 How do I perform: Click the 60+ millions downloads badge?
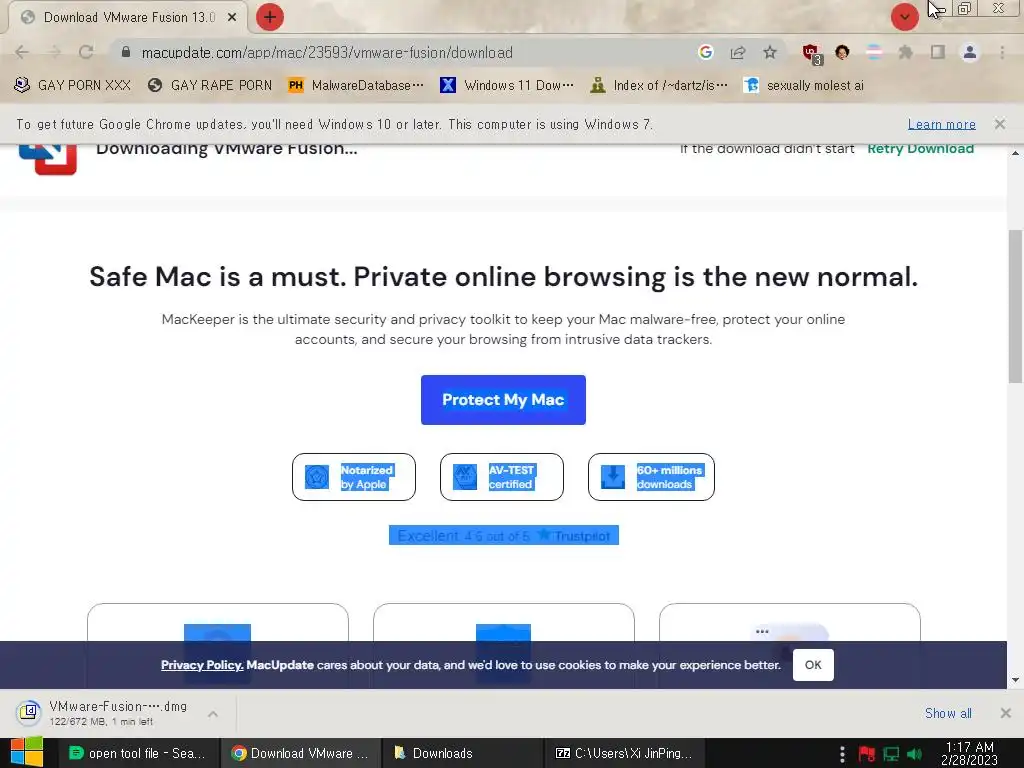pos(651,477)
